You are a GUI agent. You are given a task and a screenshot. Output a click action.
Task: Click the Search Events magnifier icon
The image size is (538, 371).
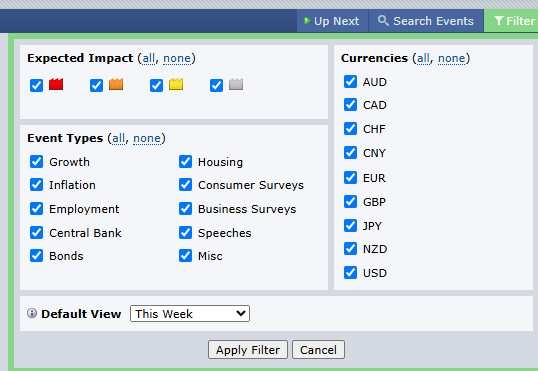(383, 21)
